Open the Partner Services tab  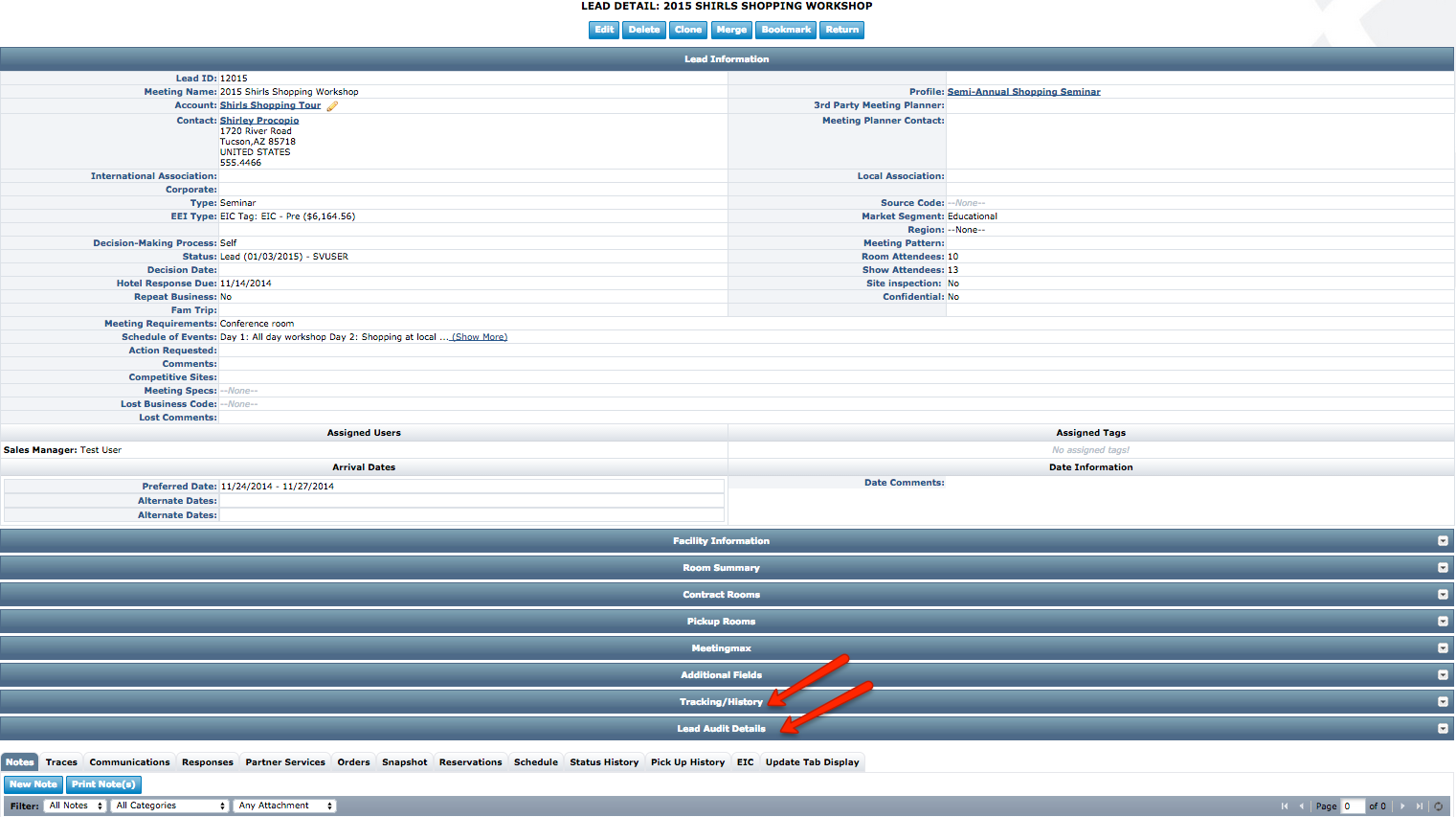[285, 762]
